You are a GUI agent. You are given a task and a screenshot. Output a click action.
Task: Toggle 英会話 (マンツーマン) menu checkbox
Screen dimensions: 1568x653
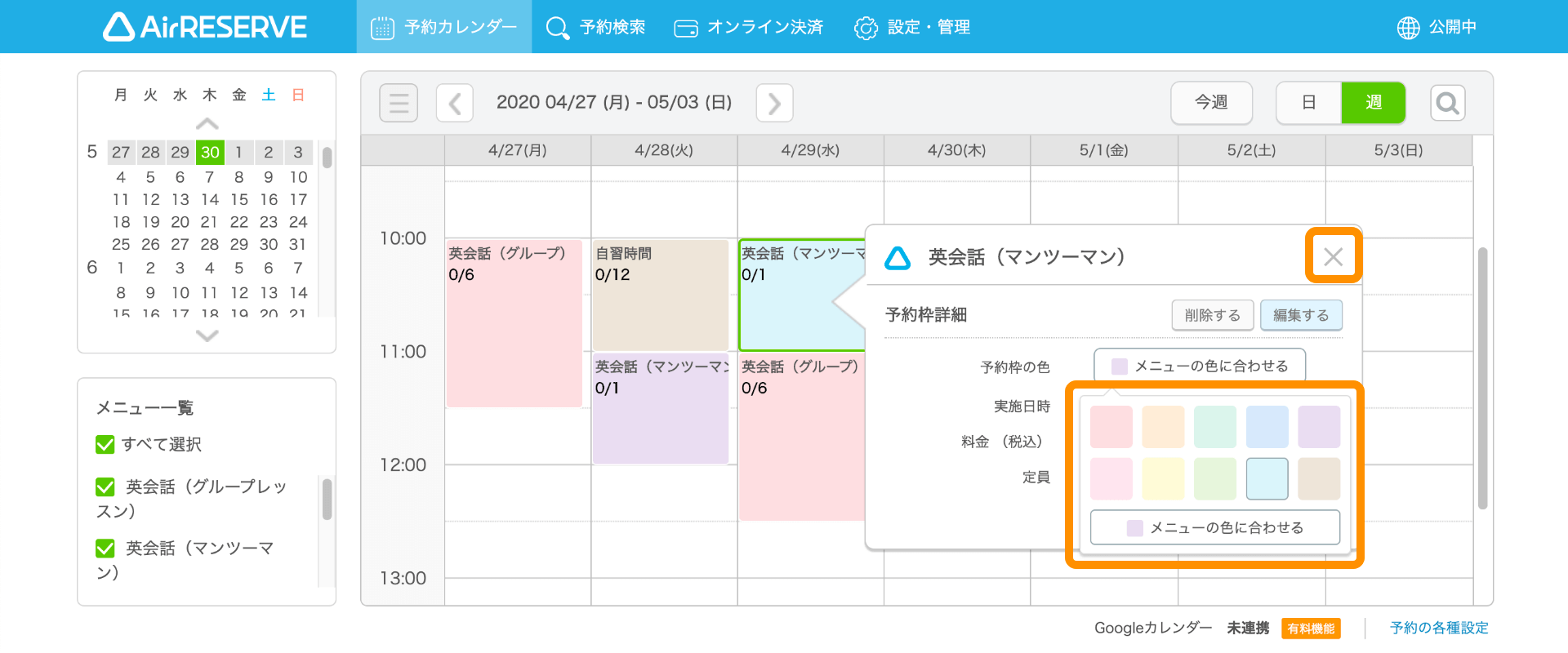tap(105, 548)
